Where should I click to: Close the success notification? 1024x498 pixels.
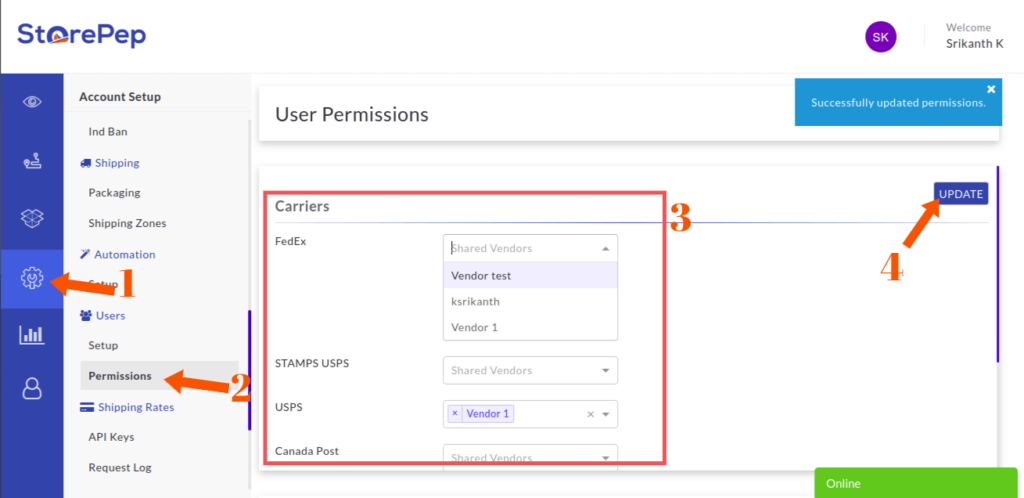(x=991, y=89)
